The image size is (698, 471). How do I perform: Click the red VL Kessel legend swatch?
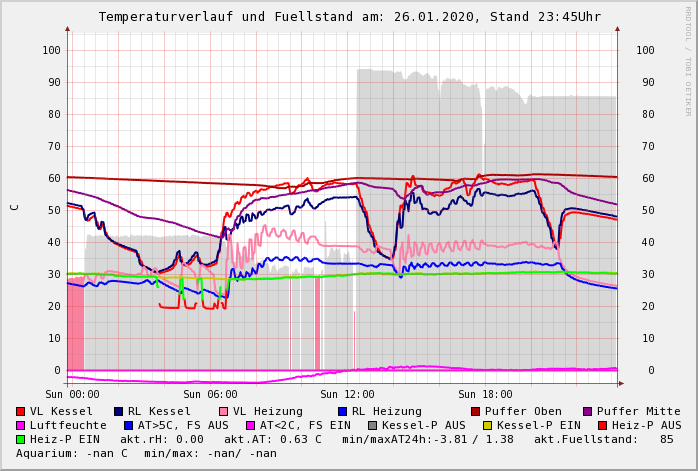coord(21,411)
